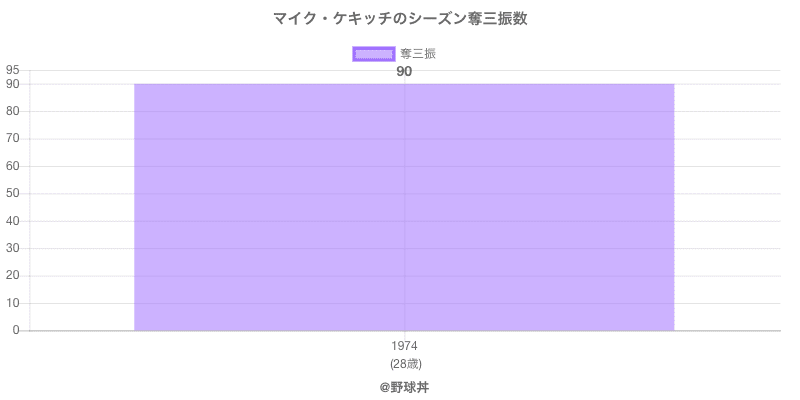Click the 95 y-axis tick label

click(x=13, y=70)
